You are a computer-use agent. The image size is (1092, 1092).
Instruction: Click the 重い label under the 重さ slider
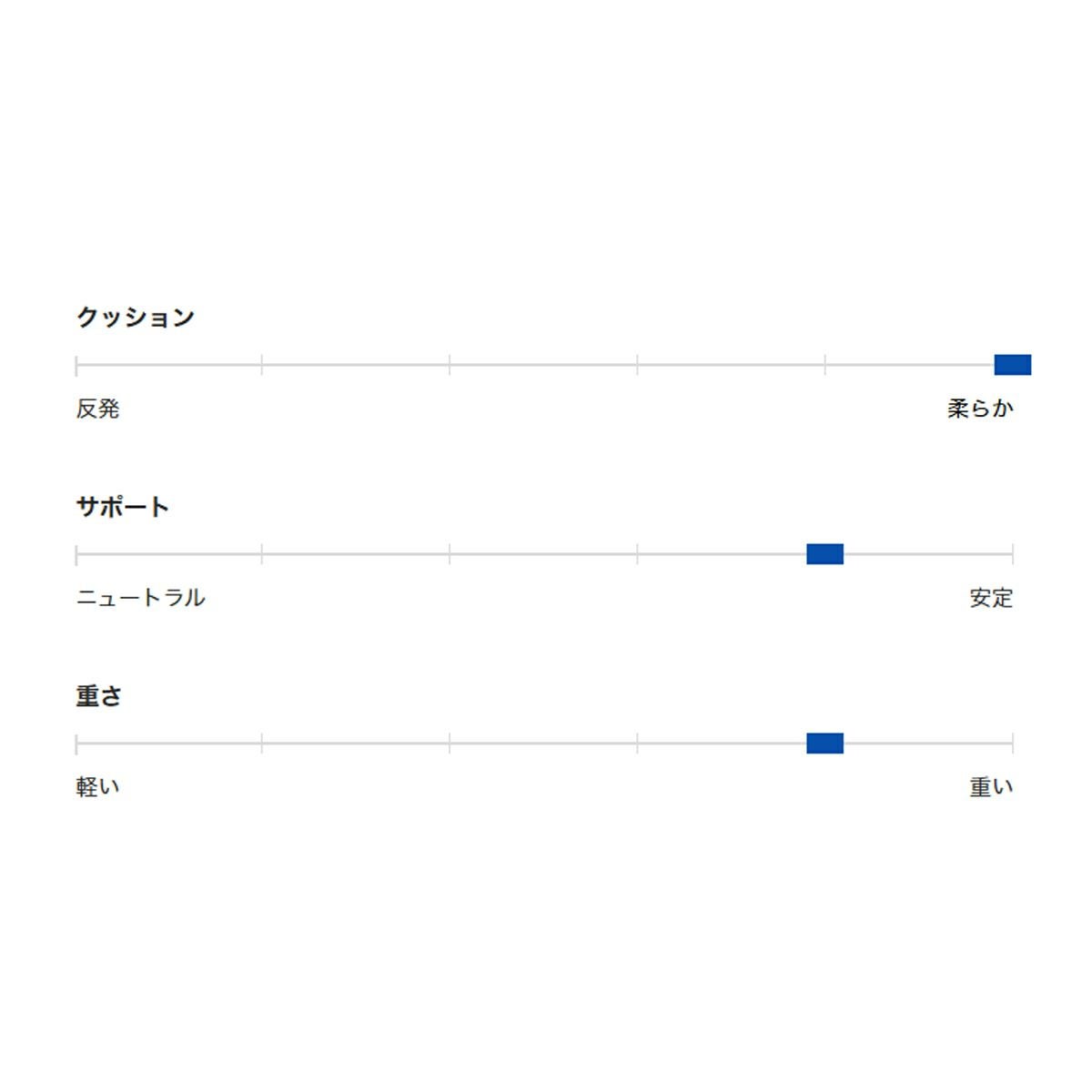point(991,787)
